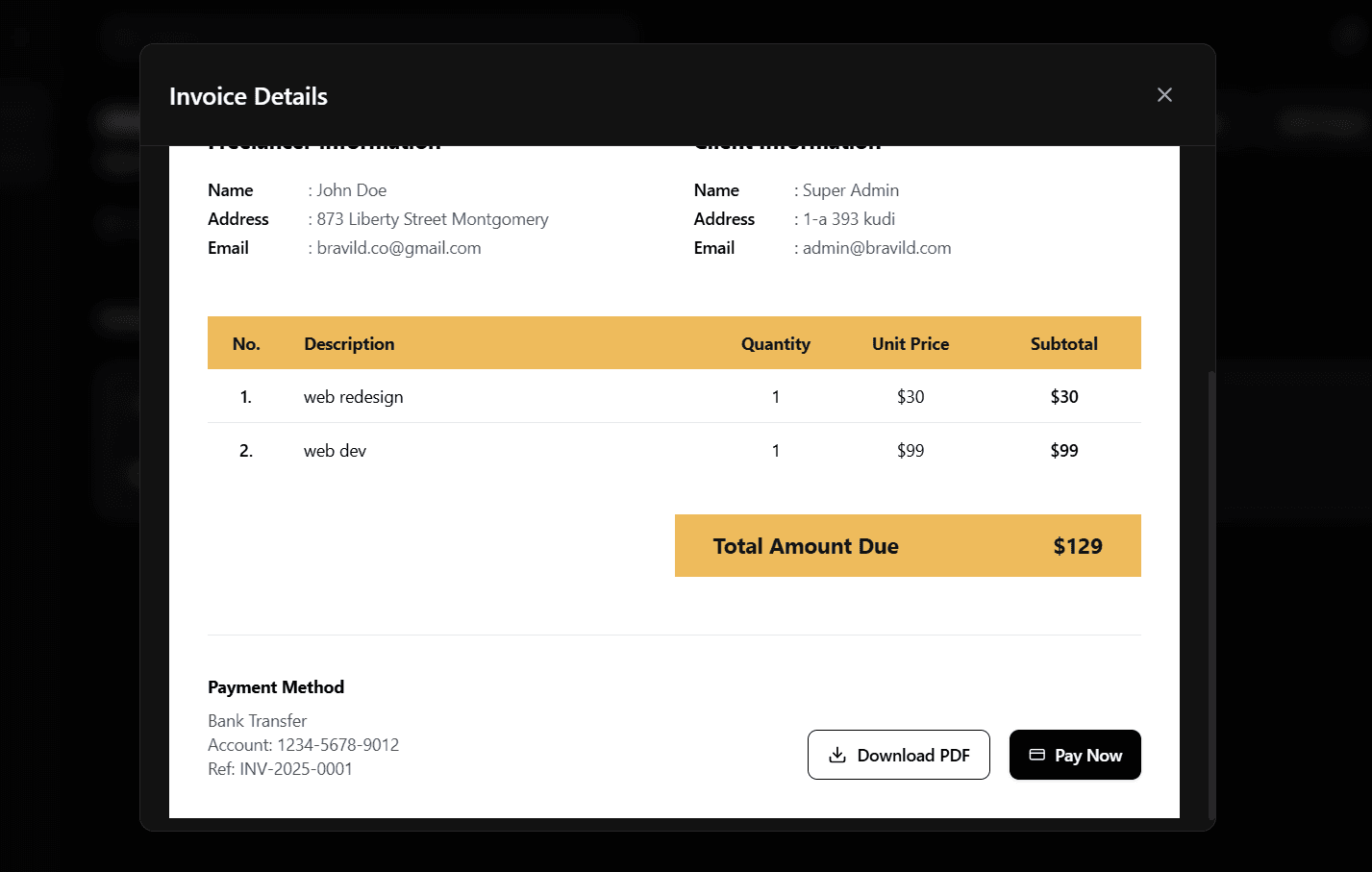The image size is (1372, 872).
Task: Click the account number 1234-5678-9012
Action: pyautogui.click(x=337, y=745)
